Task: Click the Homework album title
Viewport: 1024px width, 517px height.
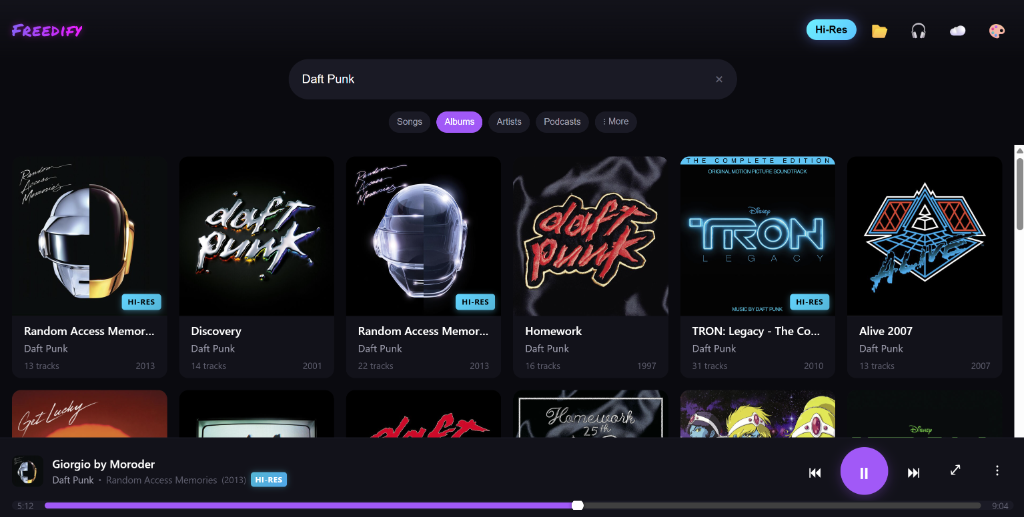Action: 553,331
